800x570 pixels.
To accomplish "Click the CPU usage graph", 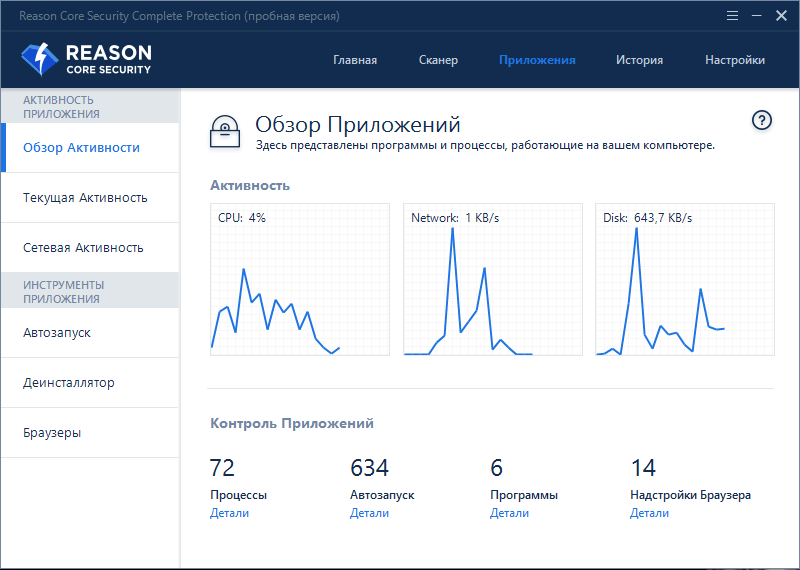I will coord(300,279).
